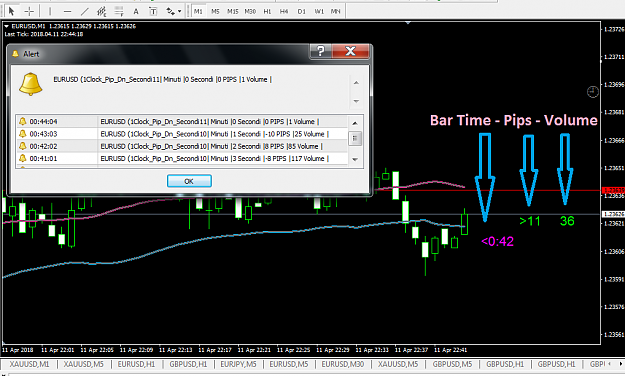Viewport: 625px width, 376px height.
Task: Click the bell icon of the 00:42:02 alert
Action: click(x=23, y=146)
